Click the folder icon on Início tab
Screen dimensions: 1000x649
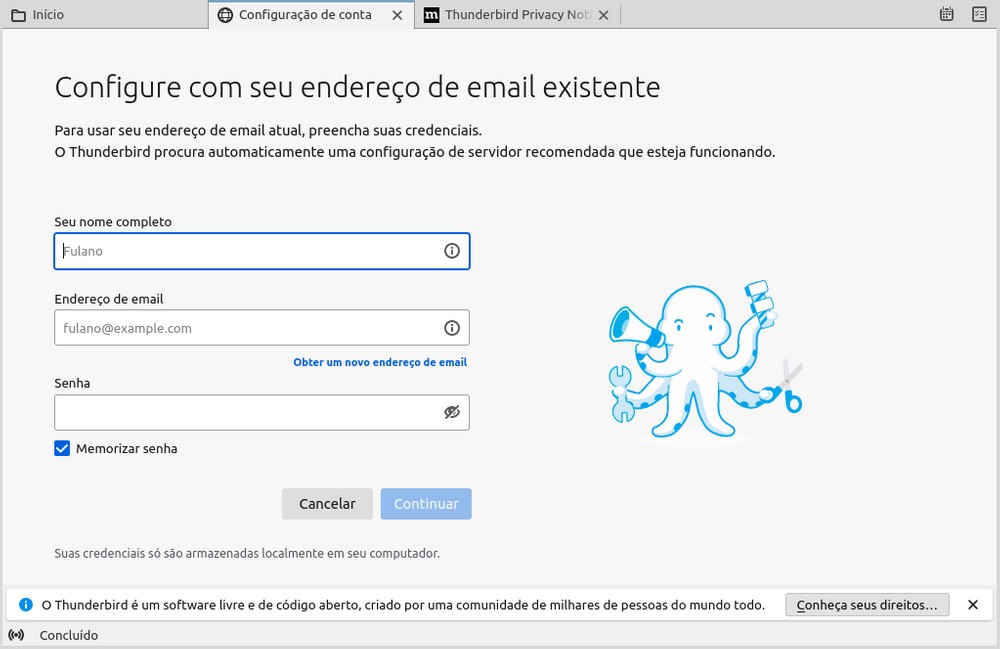pos(18,15)
